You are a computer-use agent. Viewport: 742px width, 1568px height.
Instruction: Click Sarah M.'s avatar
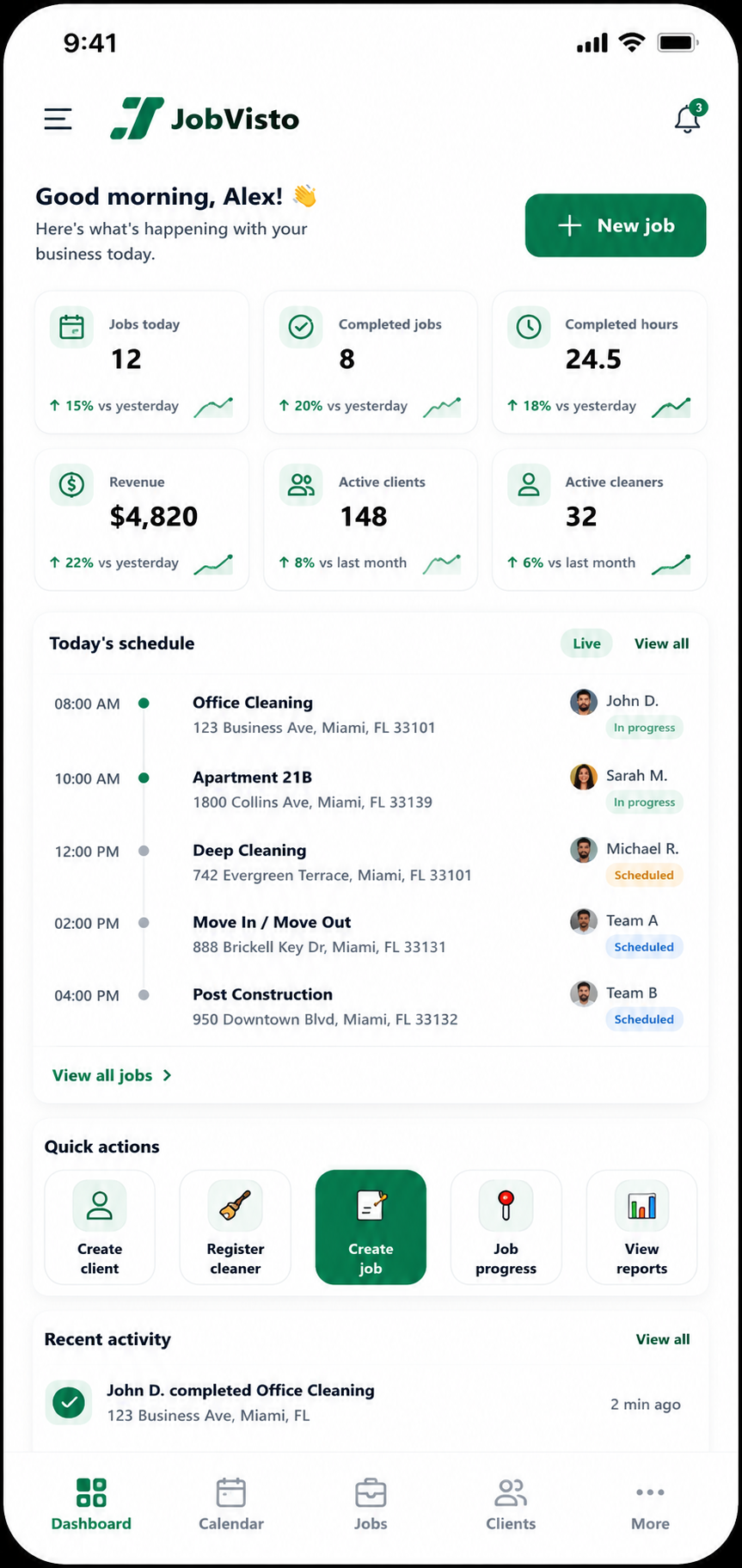click(x=584, y=777)
